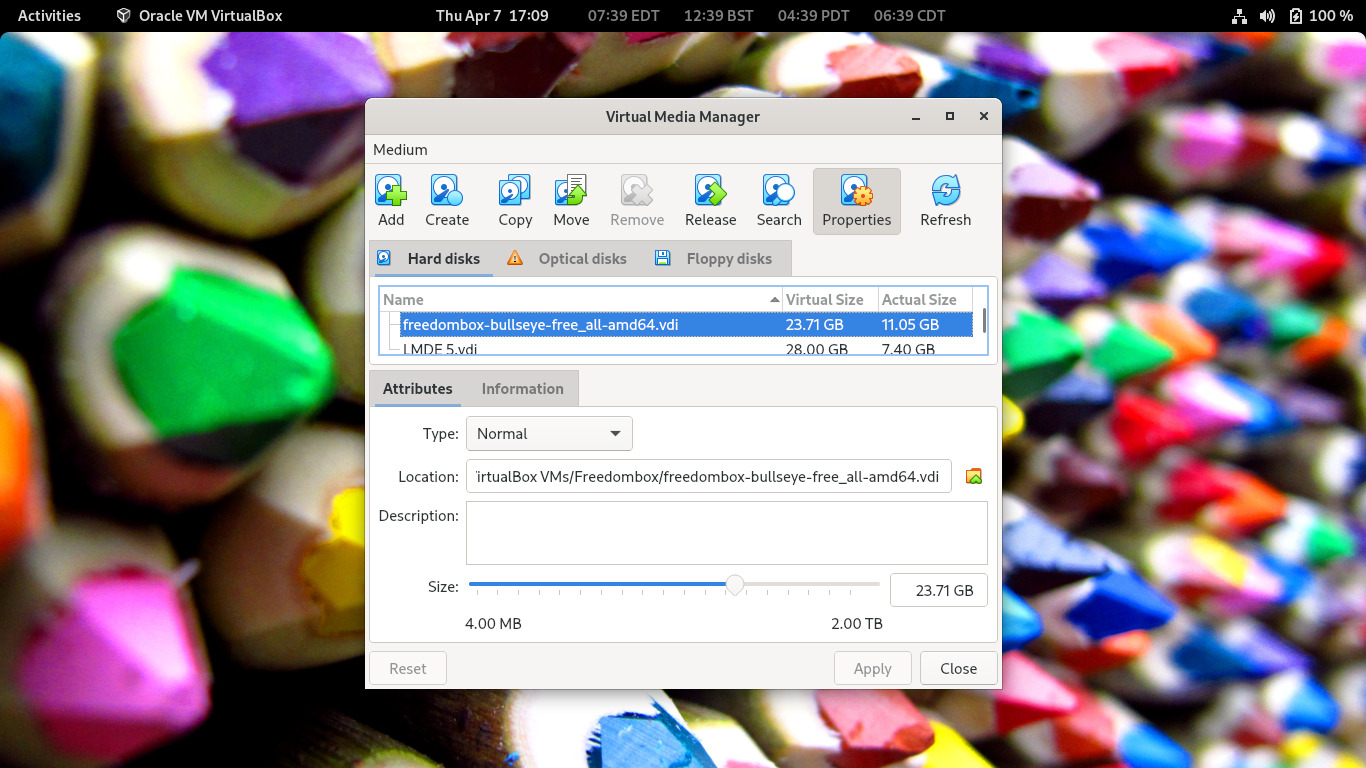Sort by Actual Size column header
Image resolution: width=1366 pixels, height=768 pixels.
(925, 300)
